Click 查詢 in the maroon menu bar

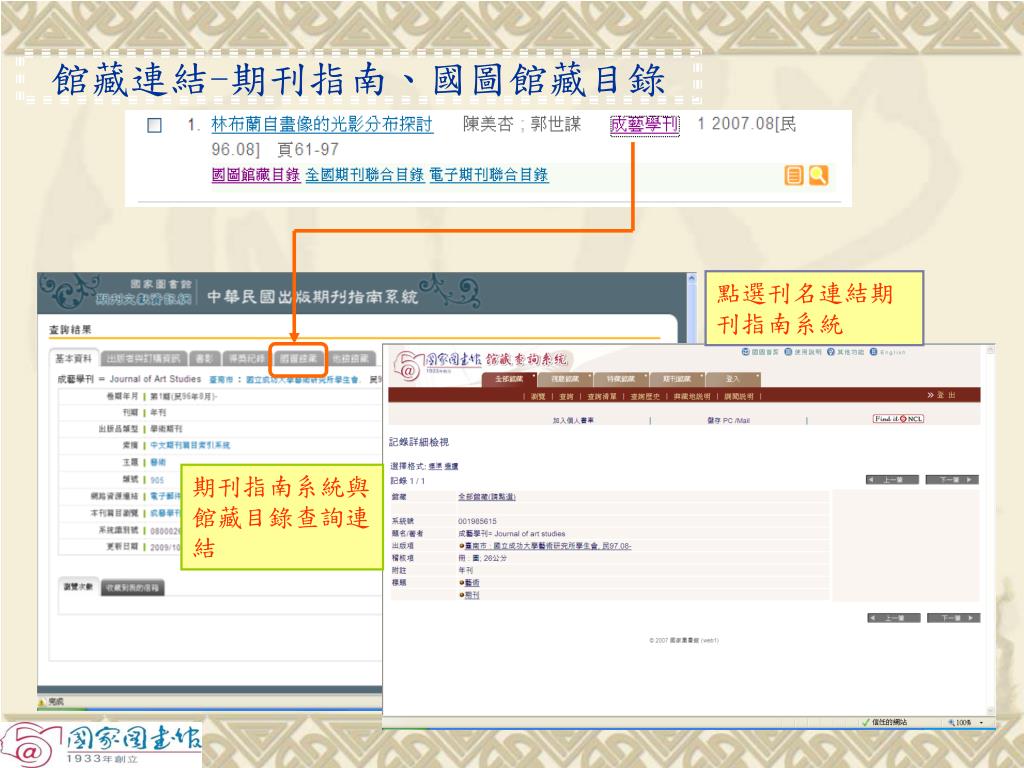coord(566,396)
